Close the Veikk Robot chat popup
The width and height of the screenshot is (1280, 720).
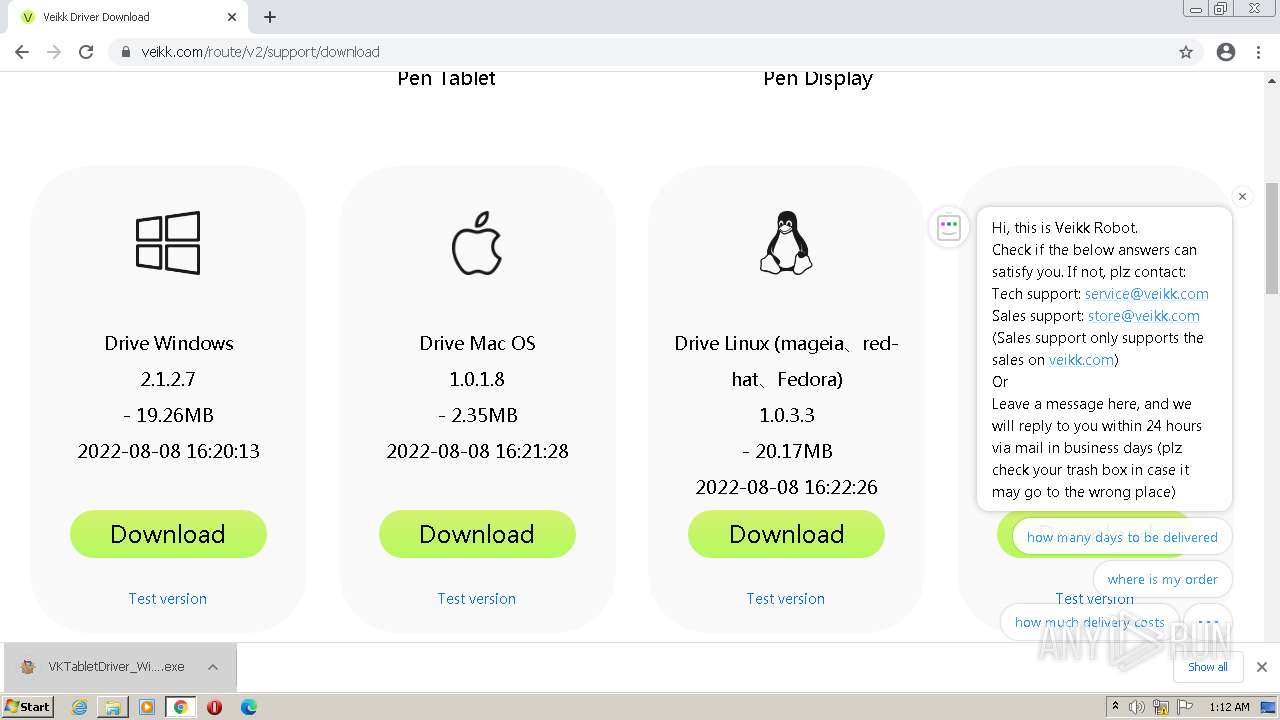(1242, 196)
